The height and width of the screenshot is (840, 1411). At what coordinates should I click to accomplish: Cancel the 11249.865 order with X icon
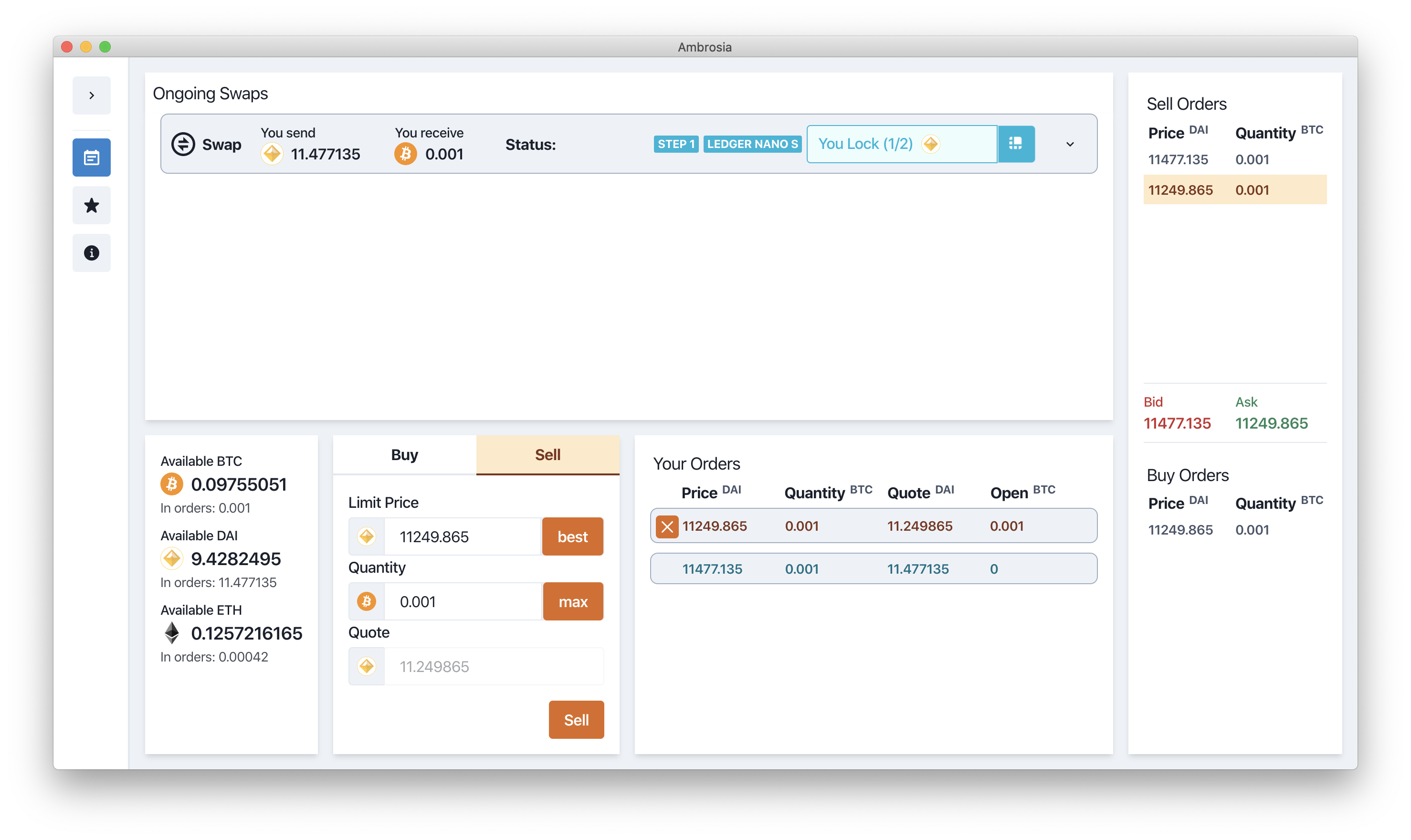(x=667, y=526)
